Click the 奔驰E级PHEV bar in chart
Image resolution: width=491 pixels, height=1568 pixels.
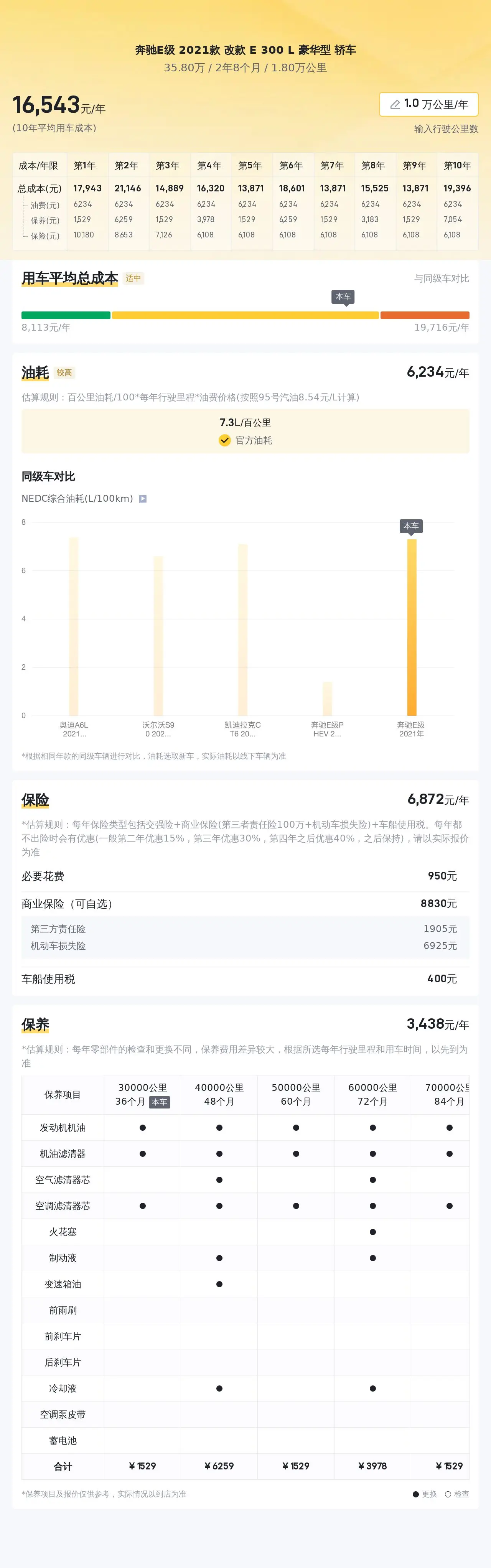327,698
